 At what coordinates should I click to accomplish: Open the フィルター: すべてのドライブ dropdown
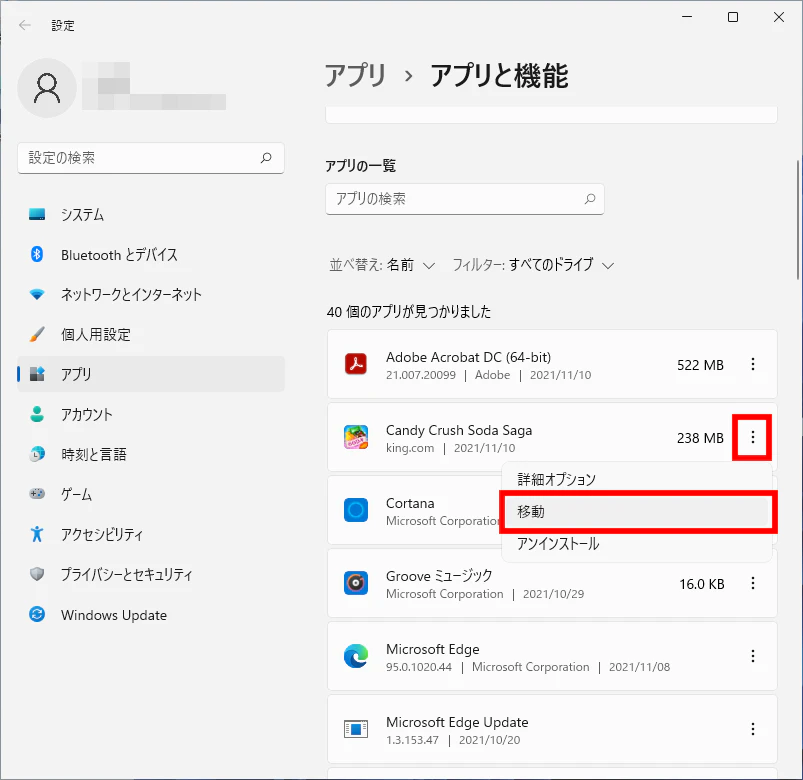pyautogui.click(x=533, y=265)
